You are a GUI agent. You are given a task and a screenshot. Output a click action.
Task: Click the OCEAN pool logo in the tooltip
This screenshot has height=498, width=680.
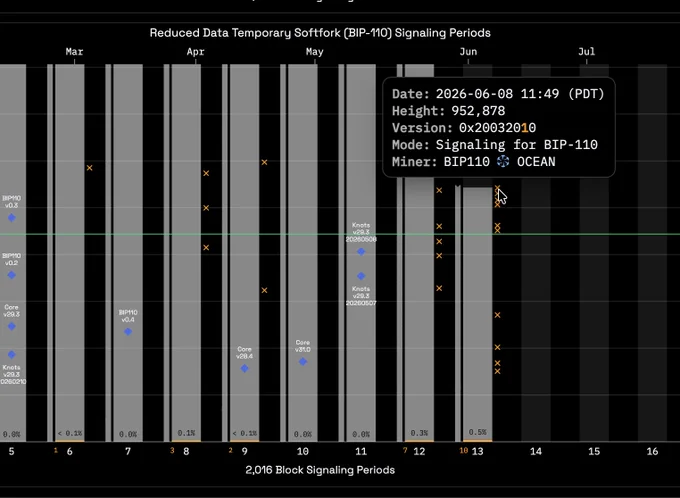[x=503, y=161]
